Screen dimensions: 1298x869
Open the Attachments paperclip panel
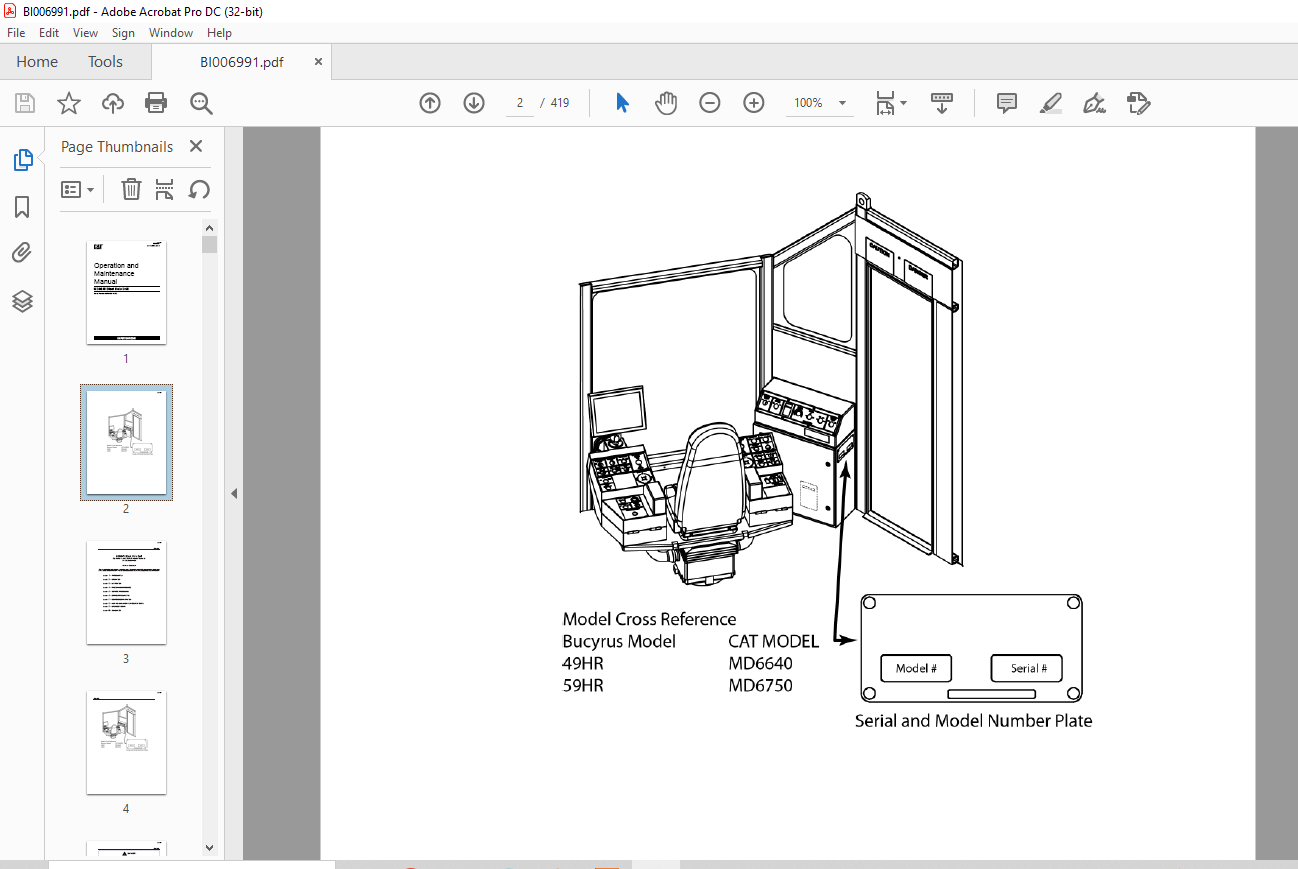(22, 253)
